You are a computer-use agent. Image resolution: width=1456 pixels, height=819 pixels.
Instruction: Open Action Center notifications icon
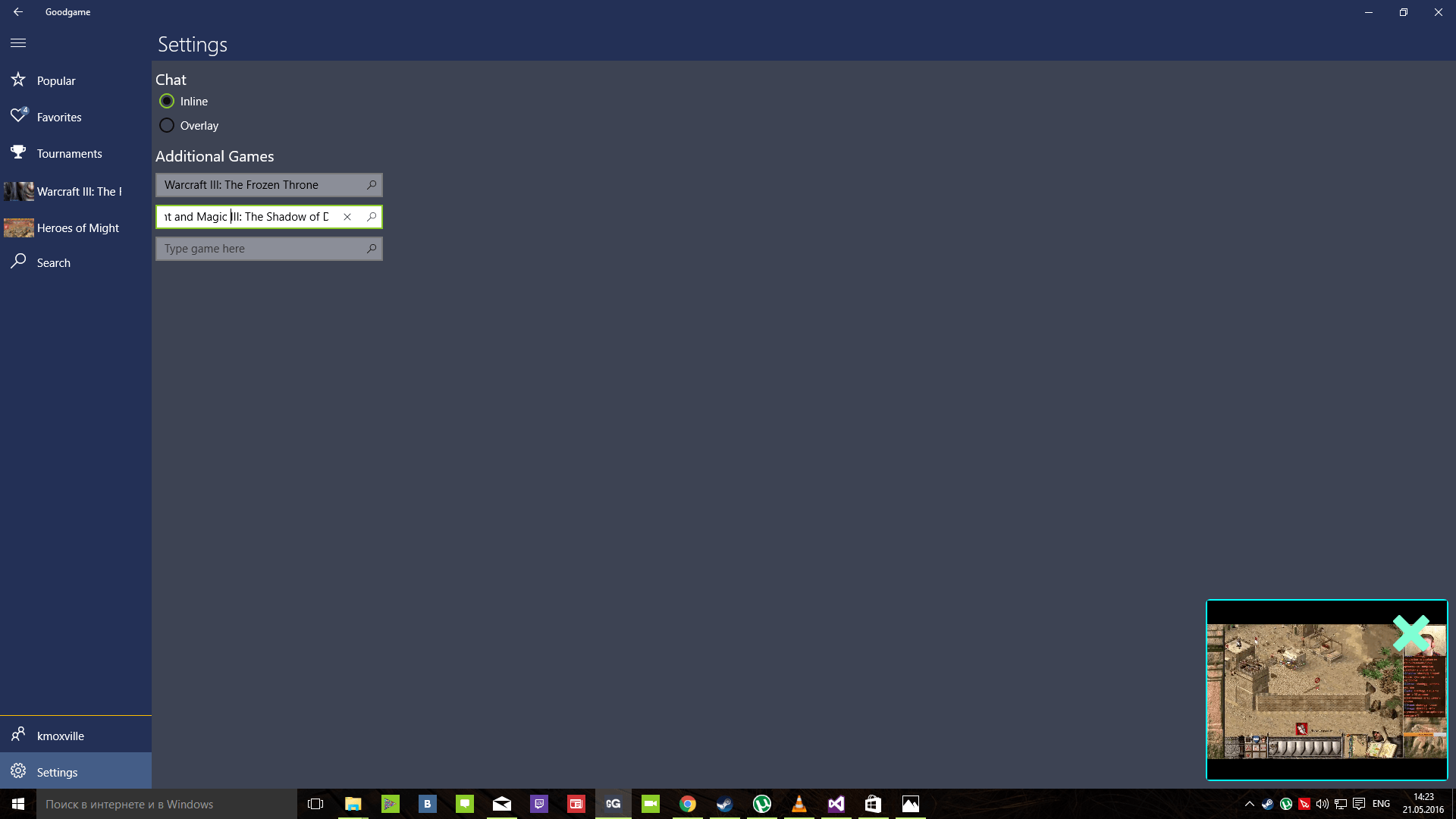pyautogui.click(x=1359, y=804)
